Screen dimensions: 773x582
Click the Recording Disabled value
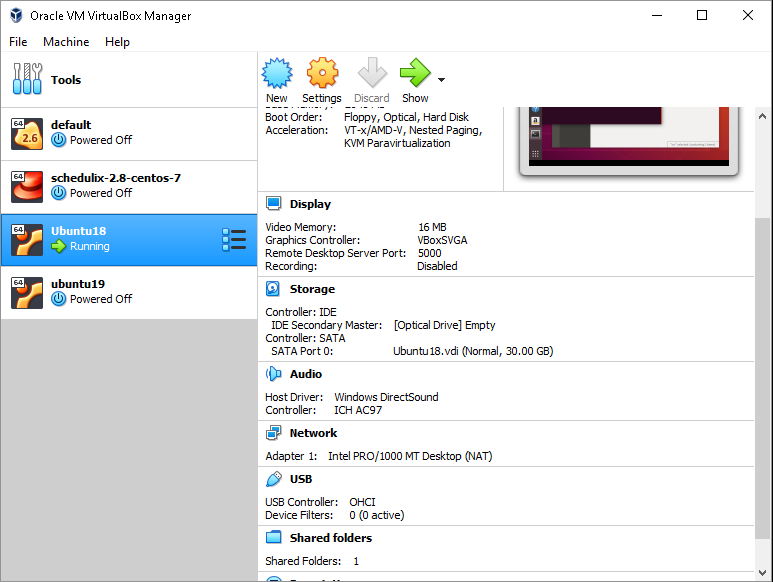437,266
